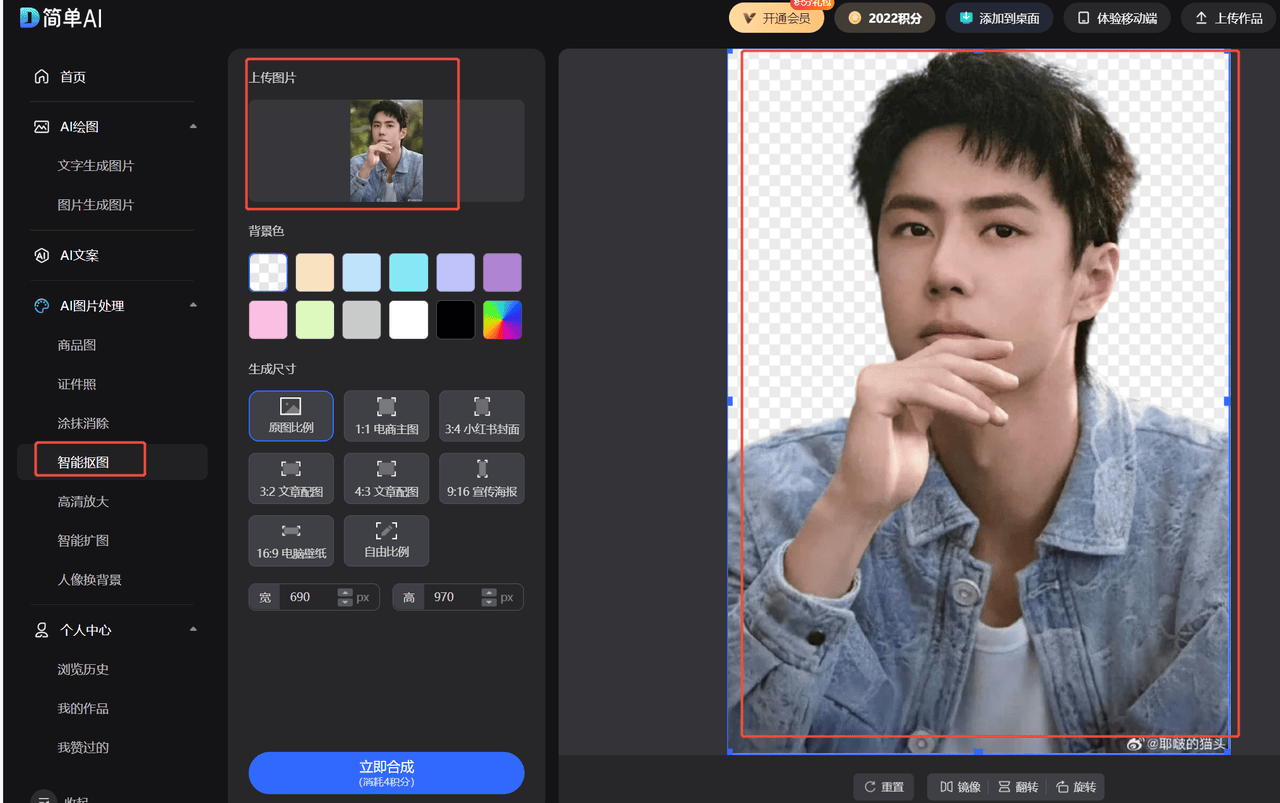
Task: Click the uploaded portrait thumbnail
Action: tap(386, 150)
